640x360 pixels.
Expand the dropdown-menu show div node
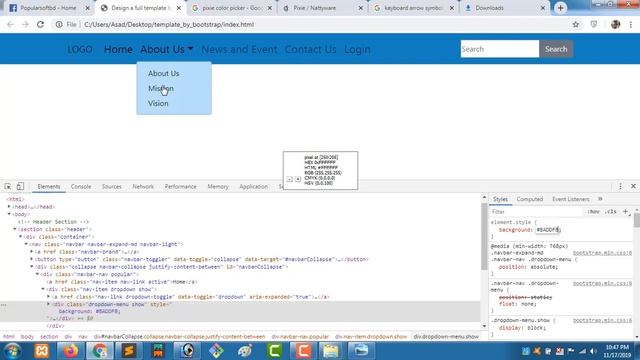click(x=49, y=304)
